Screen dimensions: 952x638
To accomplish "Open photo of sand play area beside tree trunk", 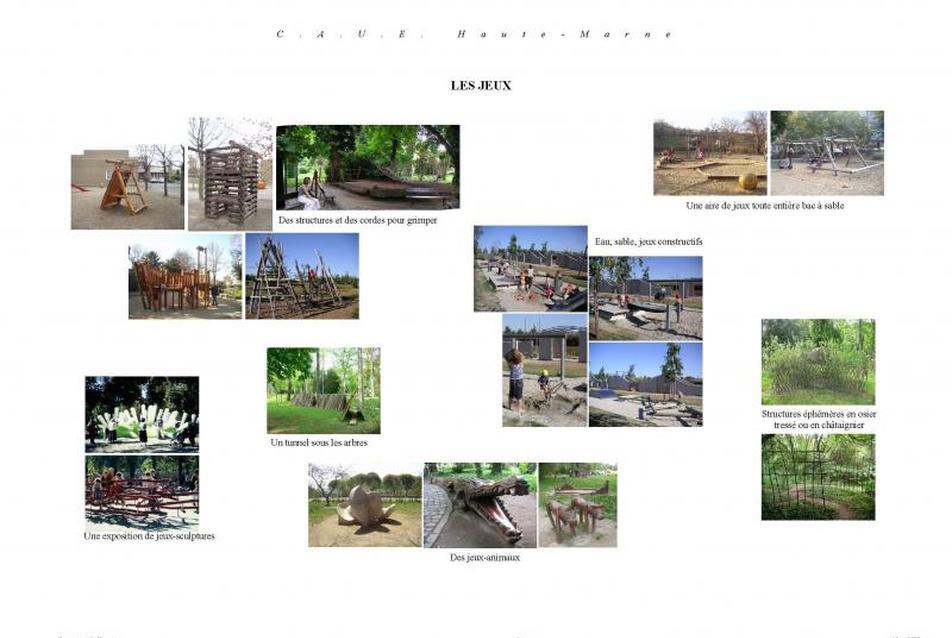I will coord(645,298).
